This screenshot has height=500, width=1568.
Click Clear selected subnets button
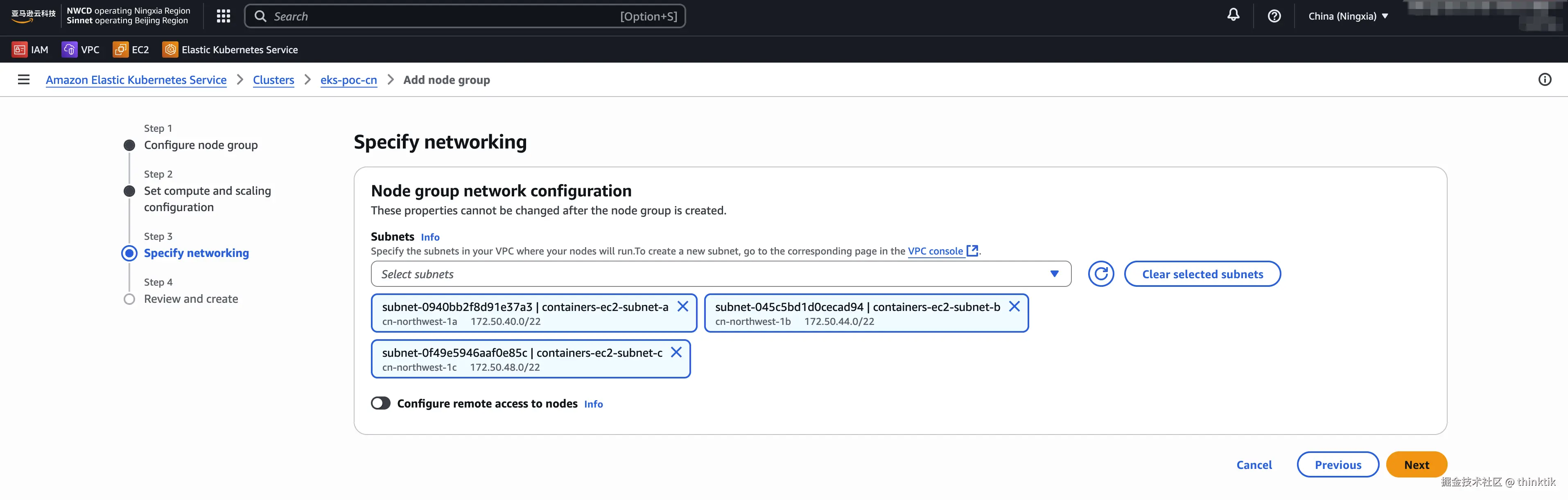pyautogui.click(x=1202, y=274)
